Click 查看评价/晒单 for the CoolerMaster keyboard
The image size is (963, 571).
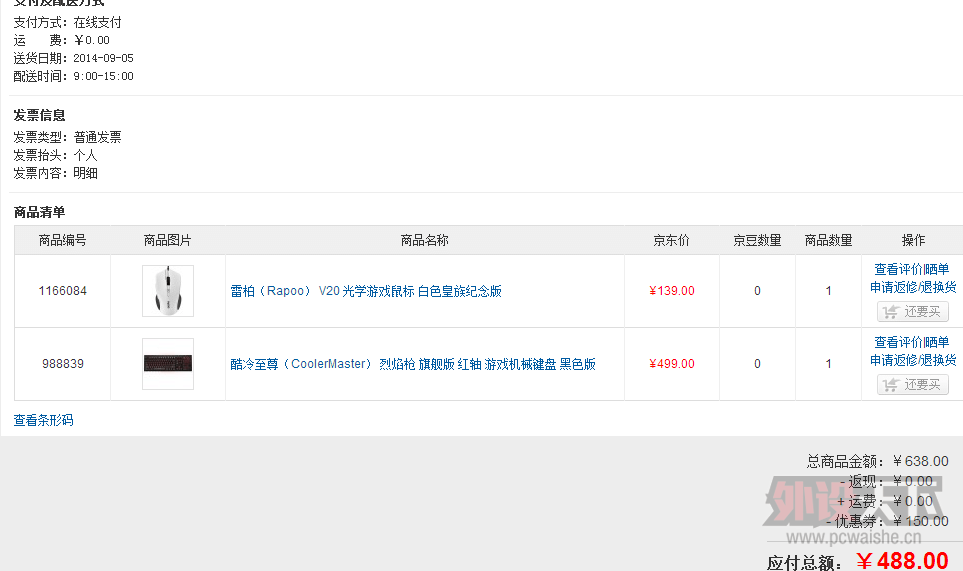[x=912, y=342]
